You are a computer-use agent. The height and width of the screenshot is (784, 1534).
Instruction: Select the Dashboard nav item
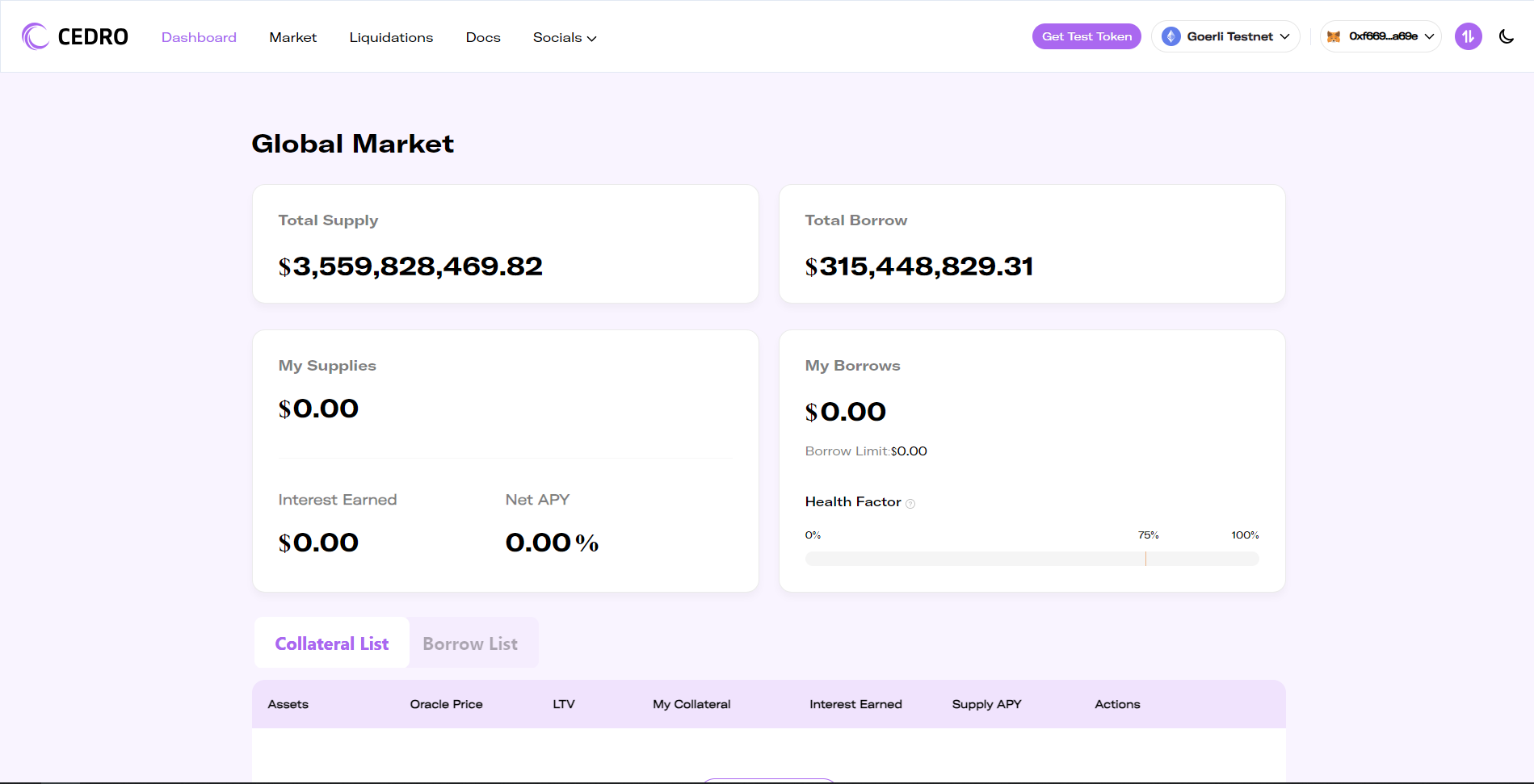tap(199, 38)
